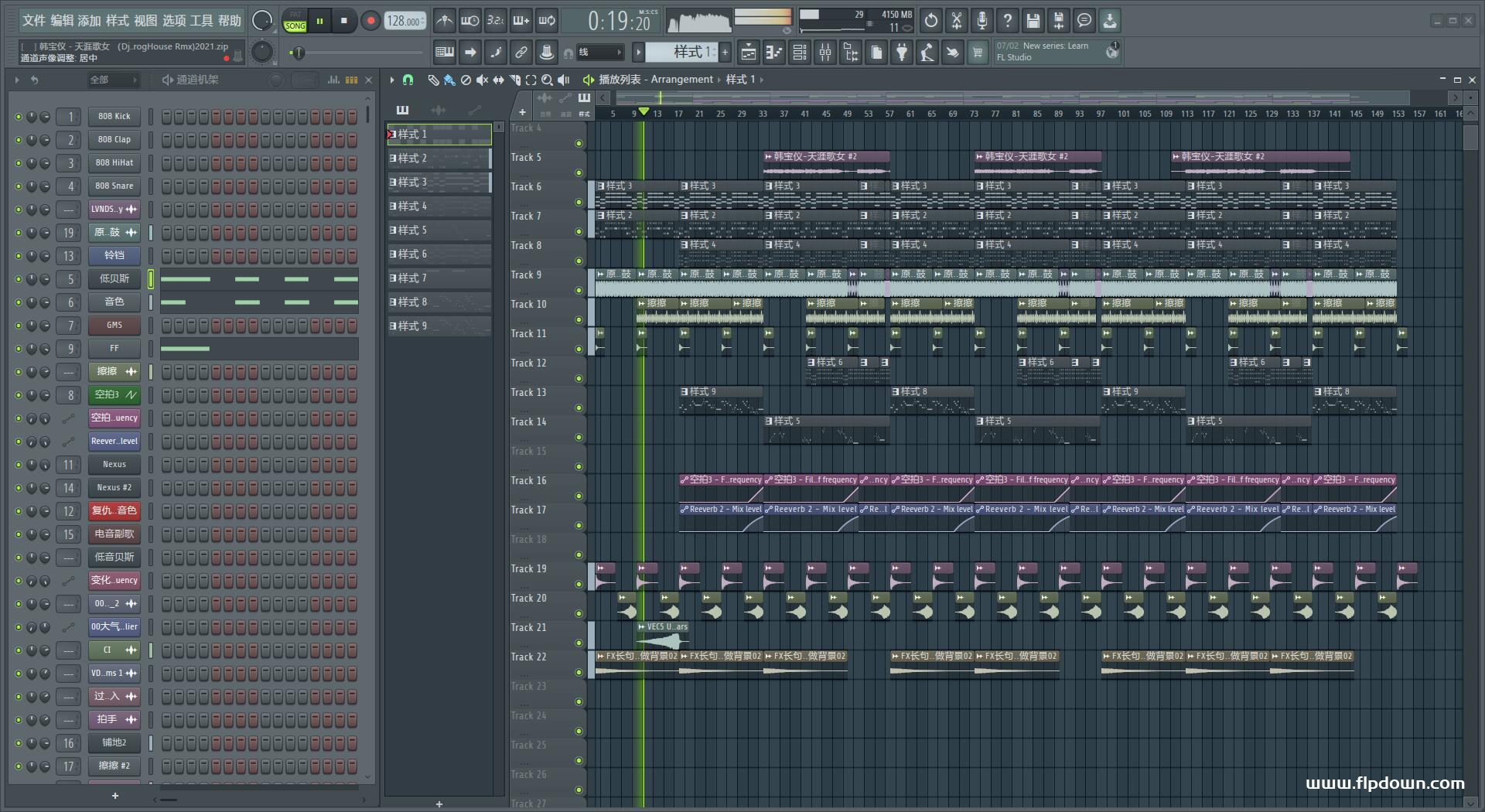Open the plugin picker plug icon
This screenshot has height=812, width=1485.
coord(902,53)
